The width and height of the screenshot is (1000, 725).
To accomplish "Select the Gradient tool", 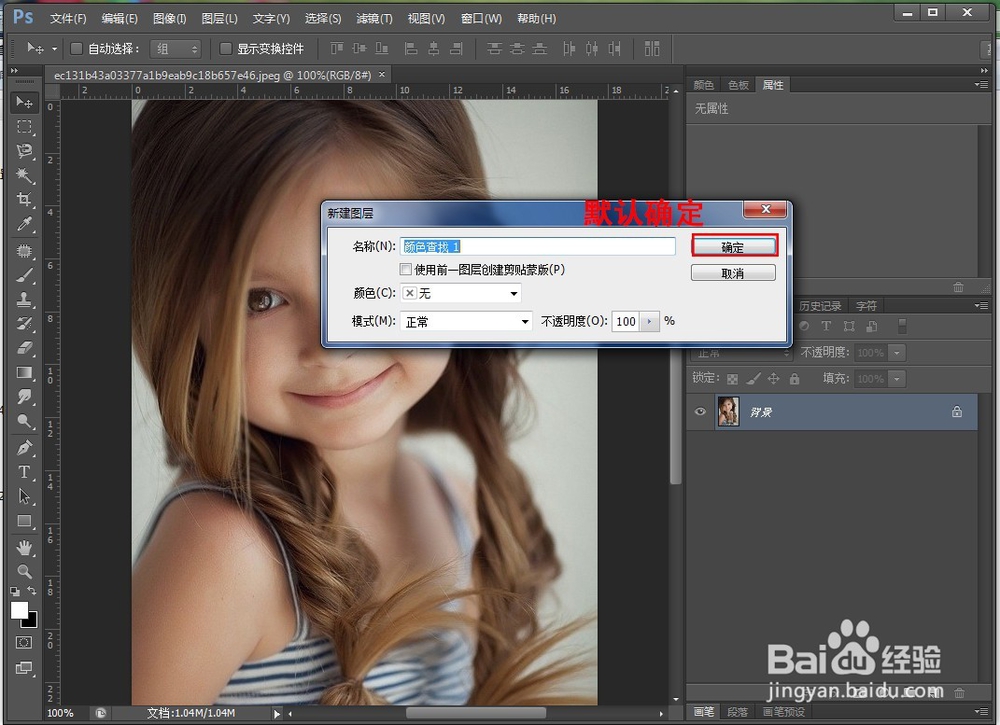I will point(24,372).
